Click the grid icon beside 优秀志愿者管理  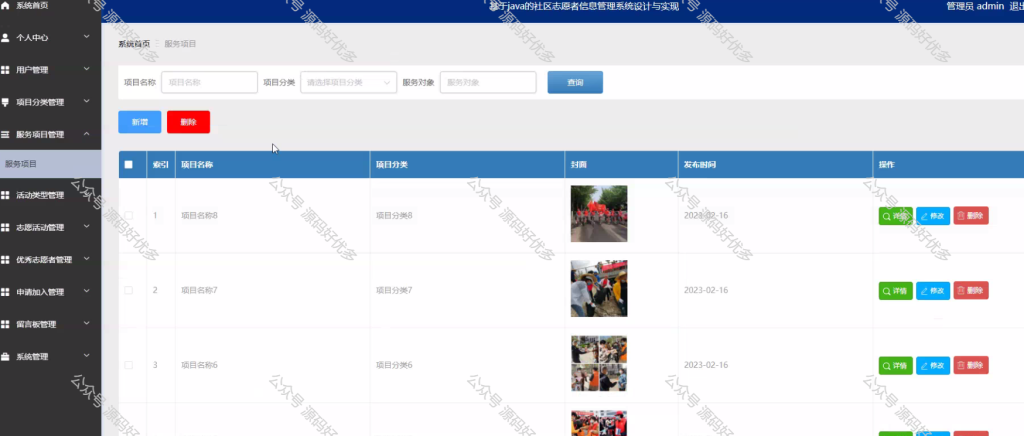click(5, 260)
